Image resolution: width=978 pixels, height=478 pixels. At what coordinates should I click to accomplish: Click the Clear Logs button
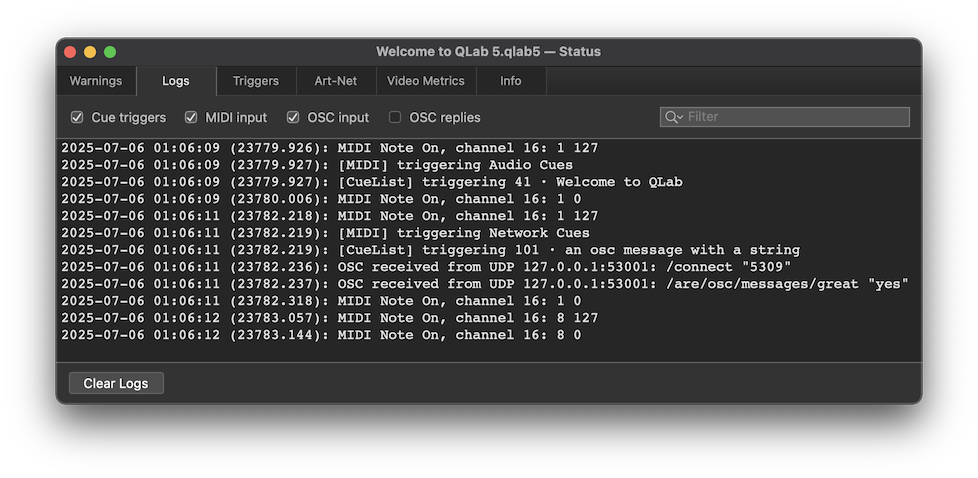point(116,383)
